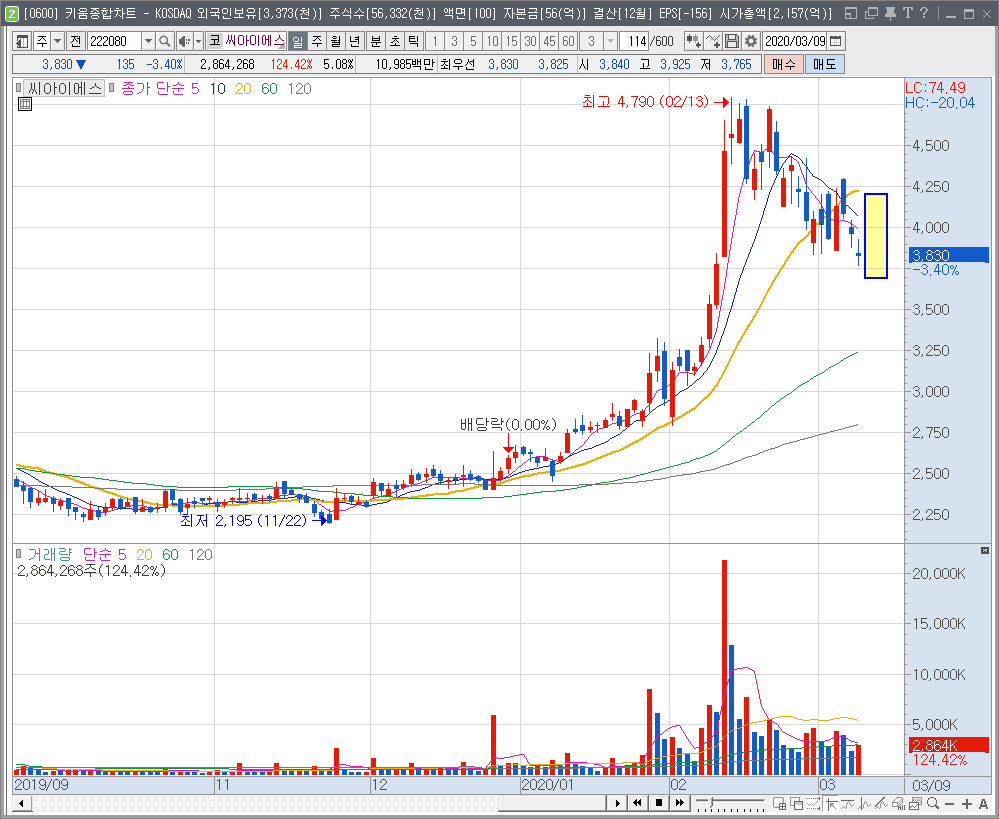Image resolution: width=999 pixels, height=819 pixels.
Task: Toggle minute (분) period button
Action: tap(376, 41)
